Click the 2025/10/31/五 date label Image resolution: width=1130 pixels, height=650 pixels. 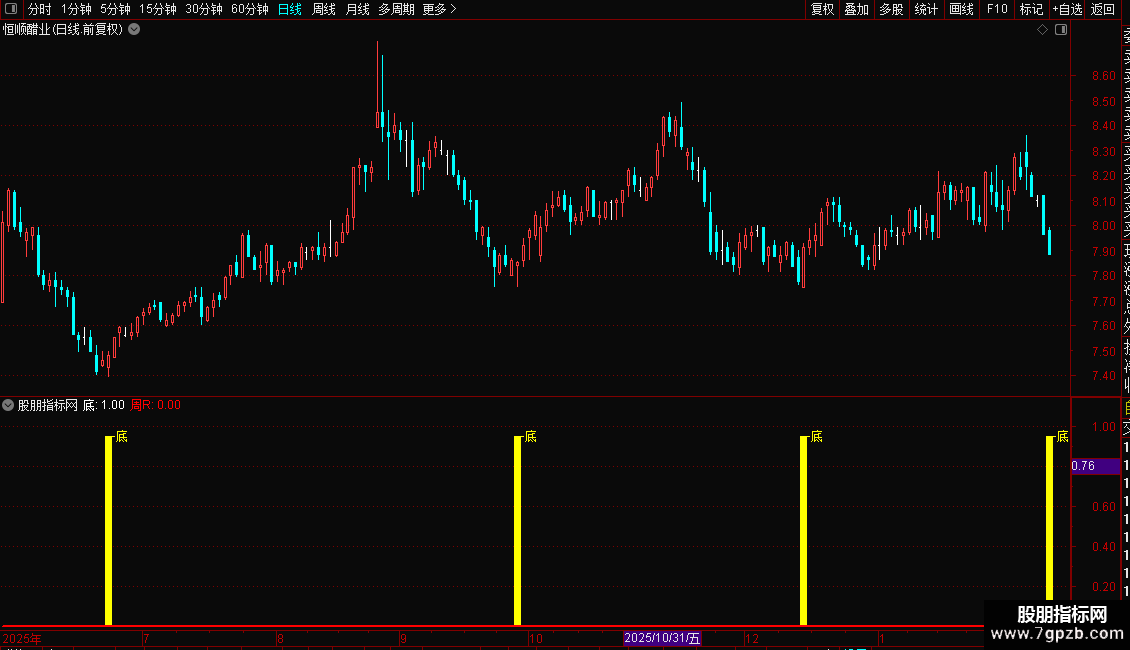(x=662, y=638)
